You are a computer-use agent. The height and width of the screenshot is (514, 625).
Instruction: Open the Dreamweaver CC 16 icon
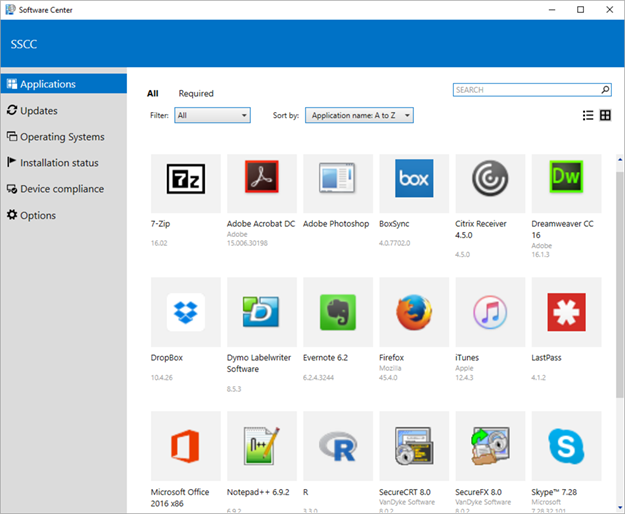pos(566,177)
